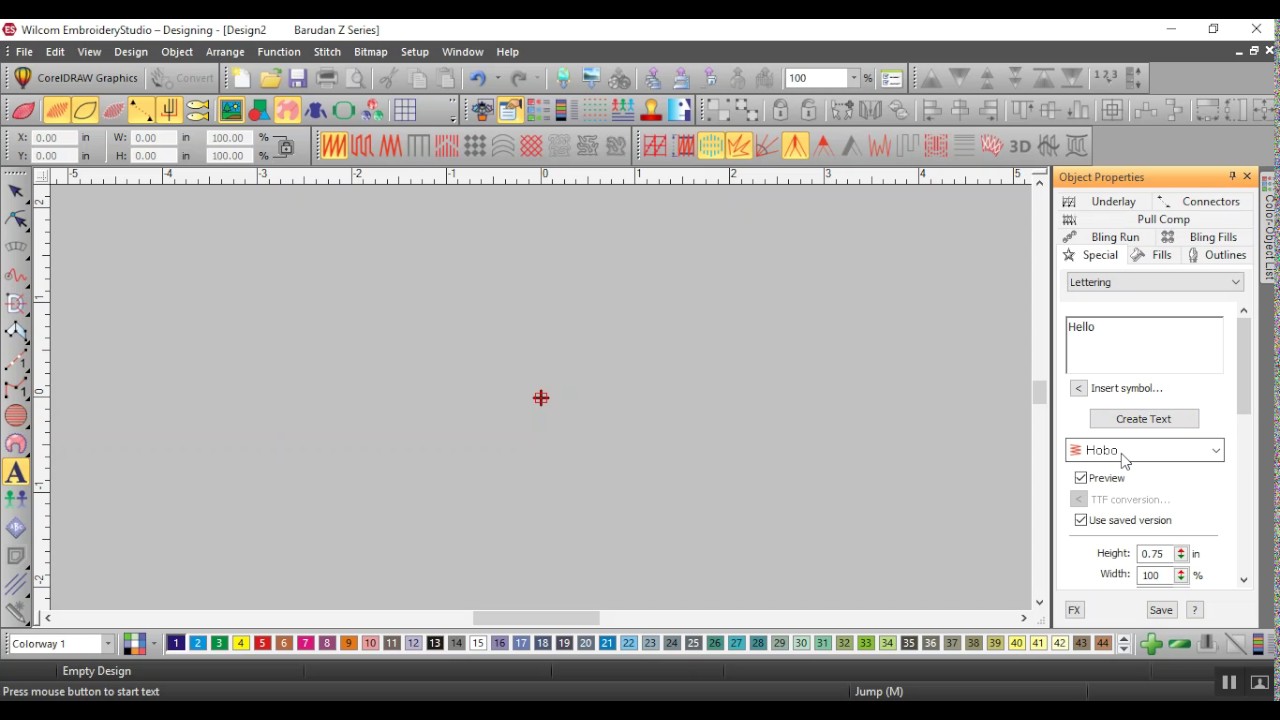Open the Stitch menu
Viewport: 1280px width, 720px height.
coord(327,52)
